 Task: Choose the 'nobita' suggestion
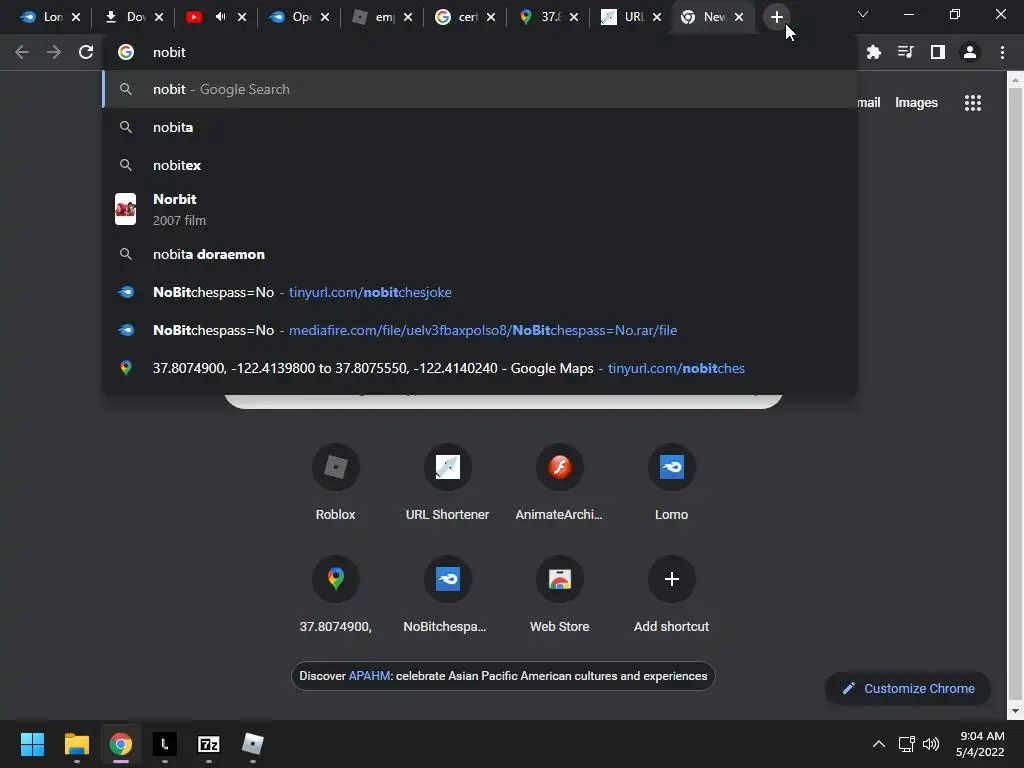[x=480, y=127]
